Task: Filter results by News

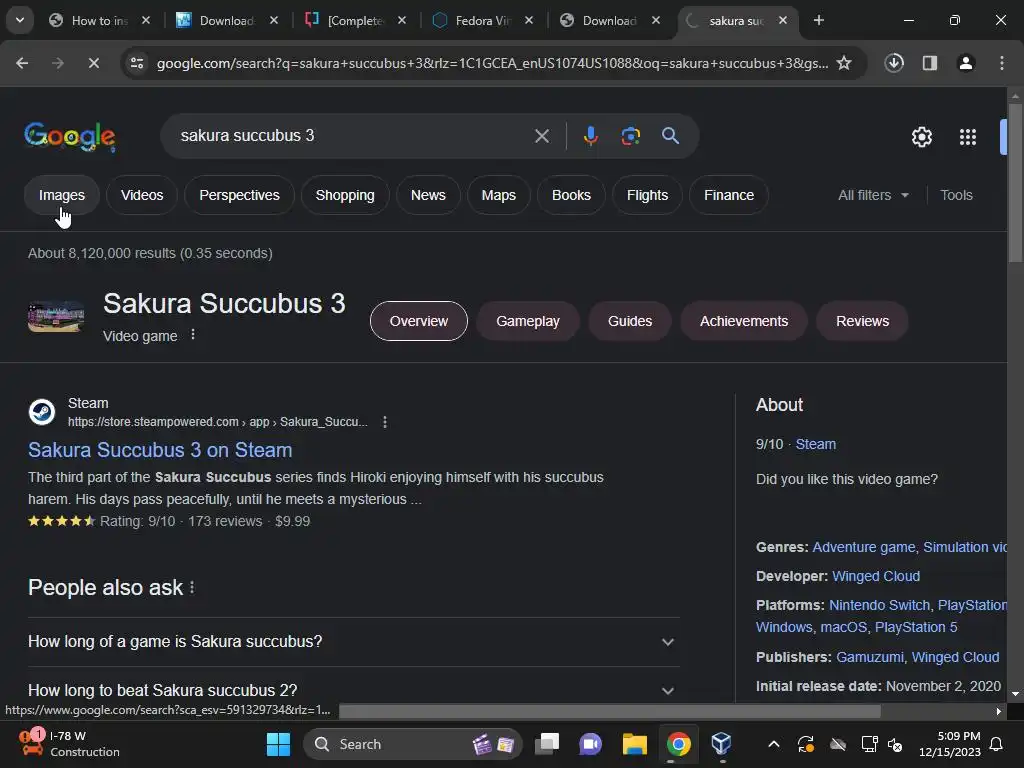Action: pyautogui.click(x=428, y=195)
